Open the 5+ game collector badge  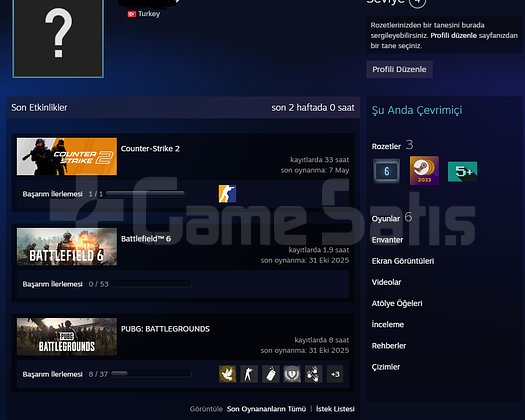462,171
